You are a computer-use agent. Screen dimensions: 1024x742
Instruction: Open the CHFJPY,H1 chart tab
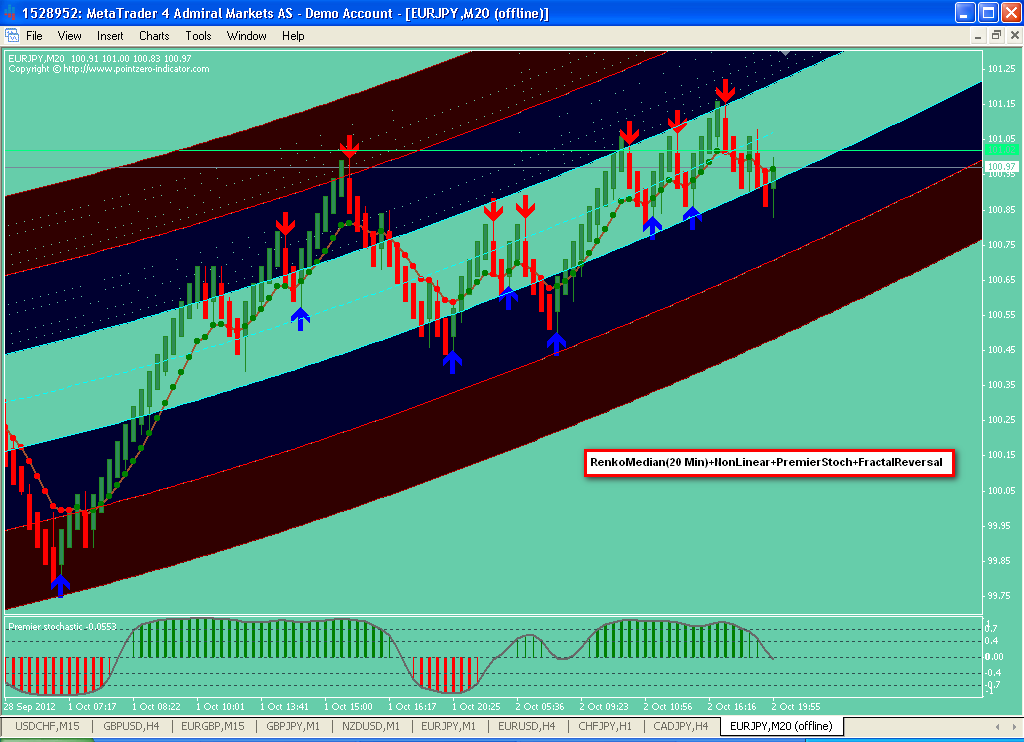(x=605, y=726)
